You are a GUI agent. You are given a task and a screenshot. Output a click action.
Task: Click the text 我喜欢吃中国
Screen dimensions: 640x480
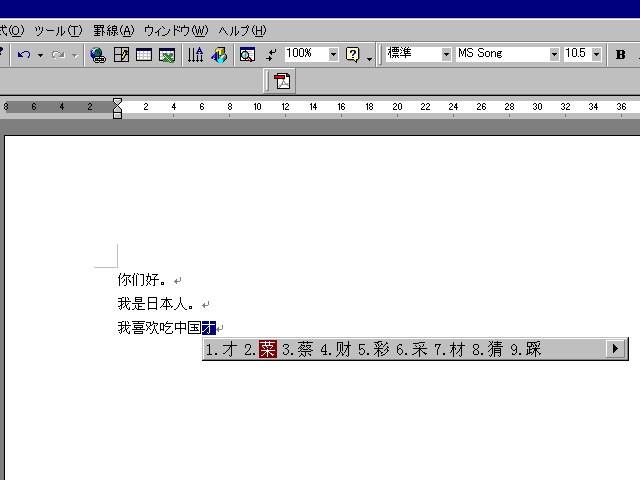(x=159, y=327)
